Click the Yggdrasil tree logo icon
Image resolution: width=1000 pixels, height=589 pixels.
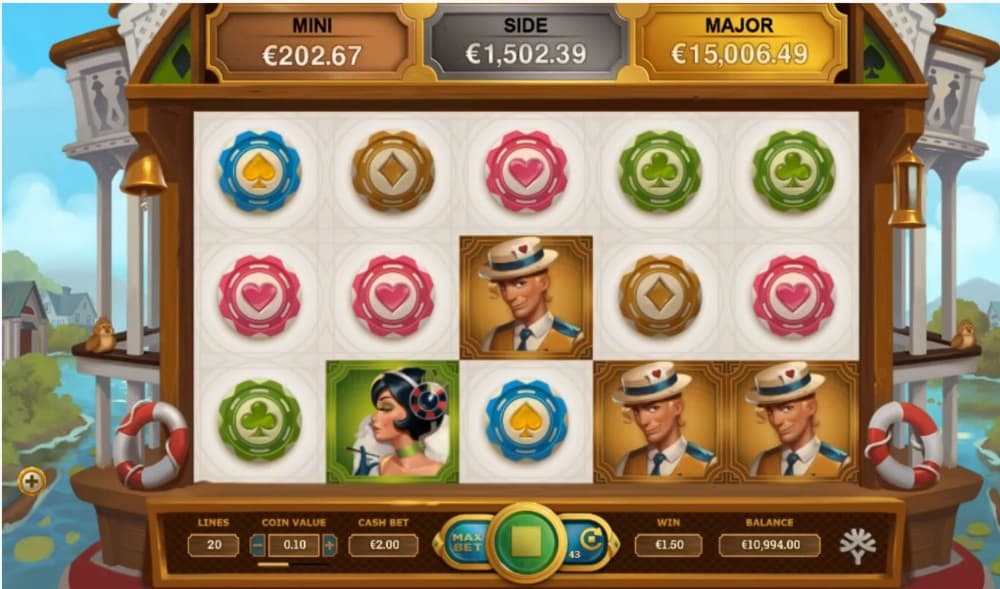point(857,546)
